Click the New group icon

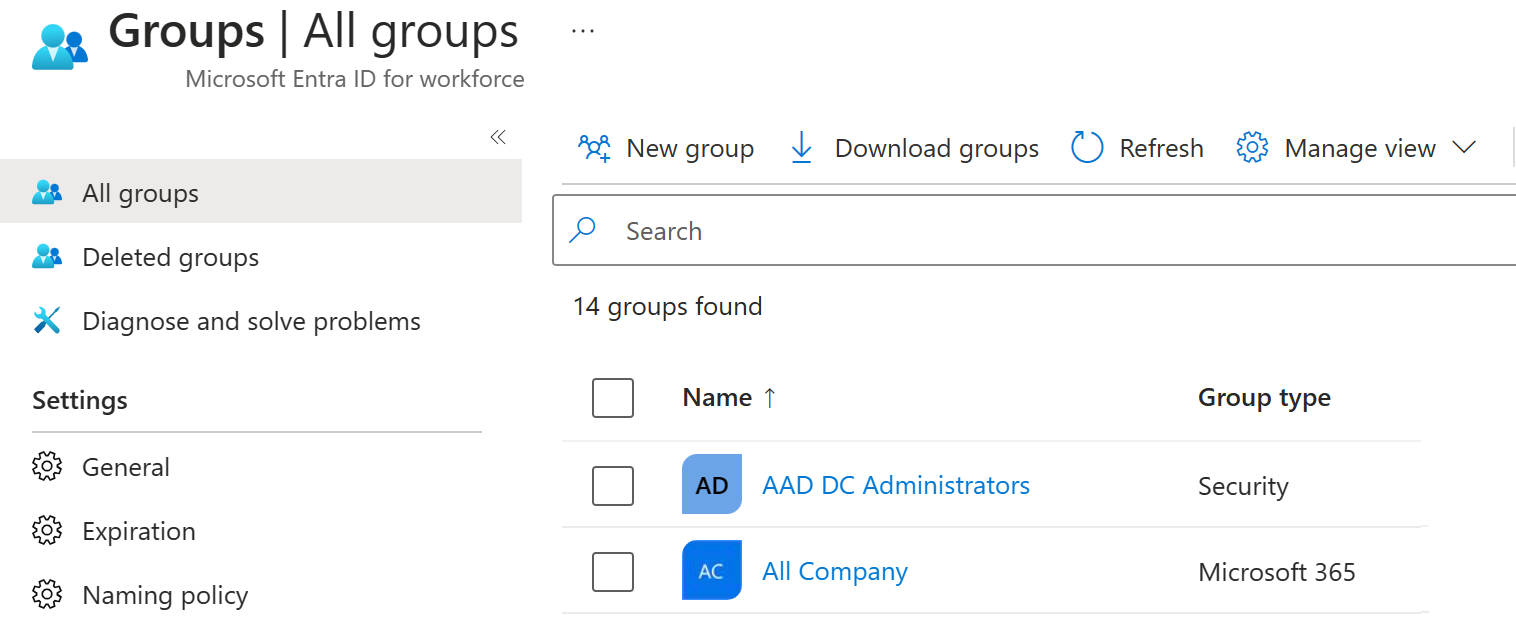[595, 147]
